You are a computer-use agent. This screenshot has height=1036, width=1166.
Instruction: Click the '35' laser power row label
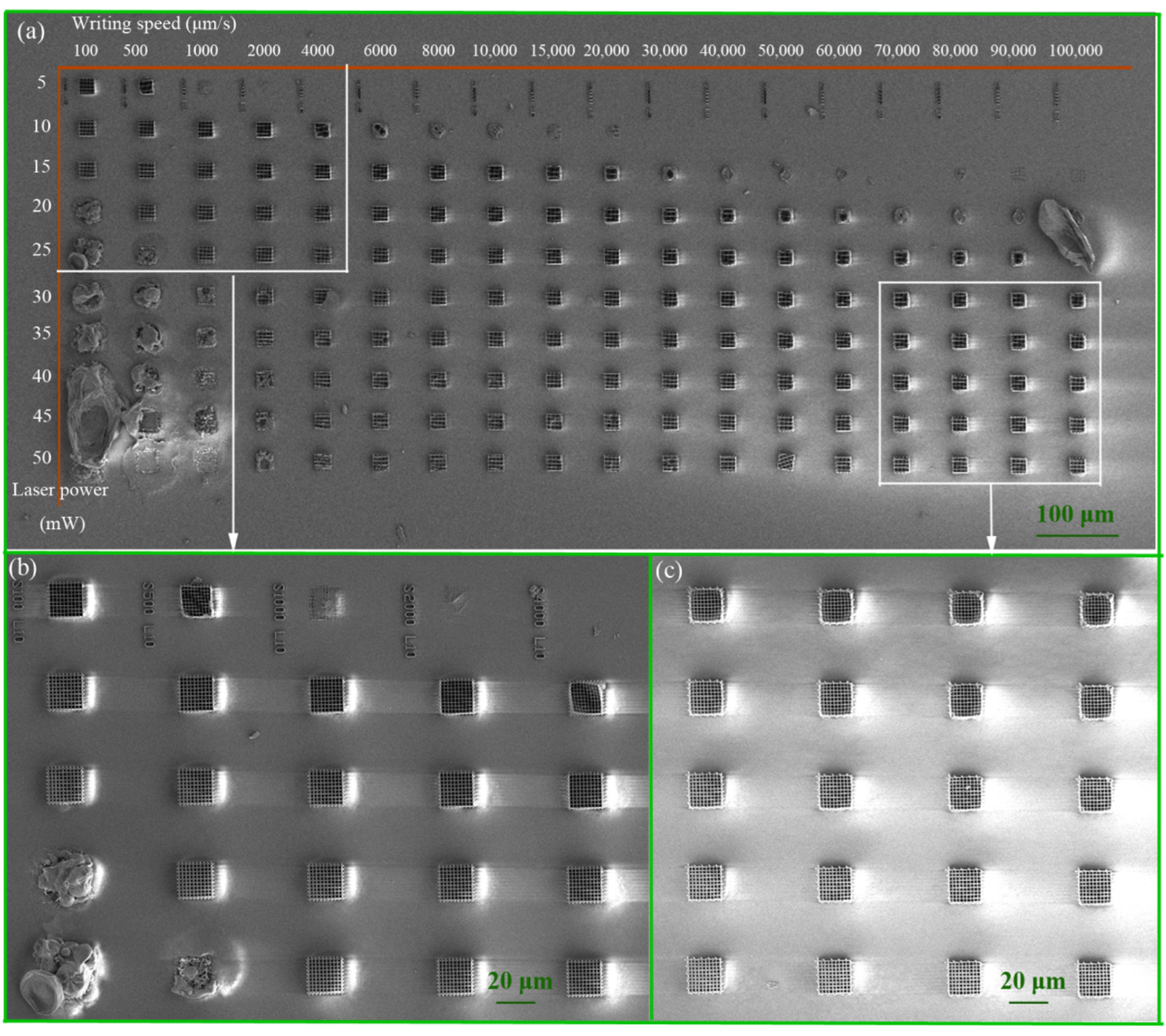pyautogui.click(x=41, y=333)
